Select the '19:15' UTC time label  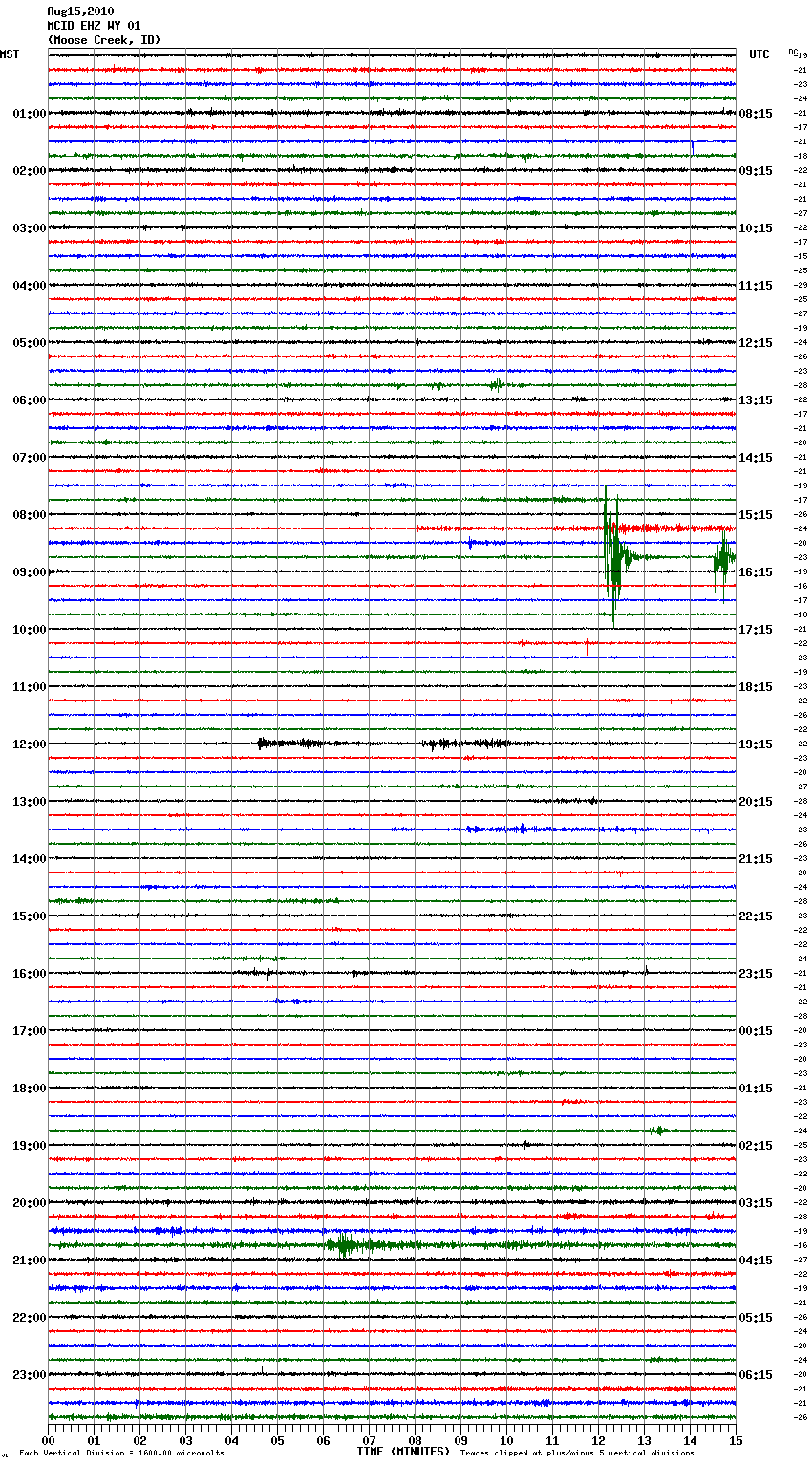point(756,744)
